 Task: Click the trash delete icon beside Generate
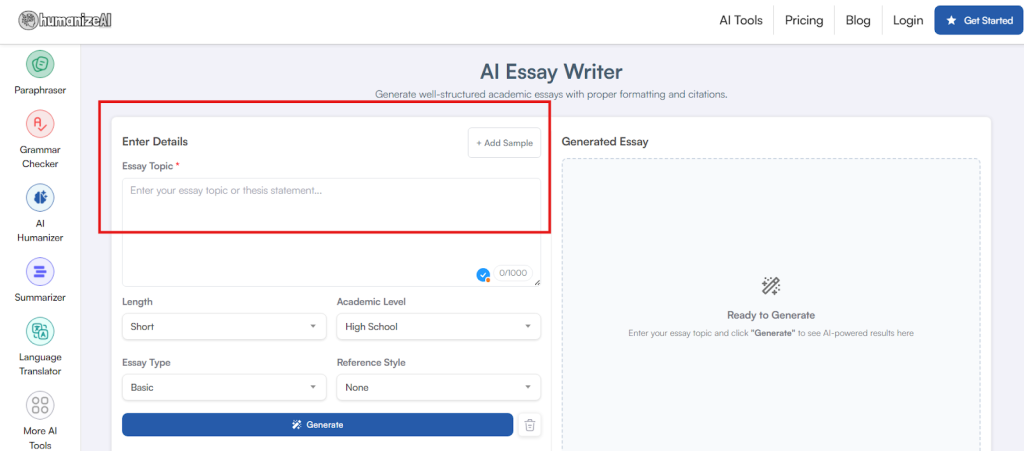click(x=530, y=425)
